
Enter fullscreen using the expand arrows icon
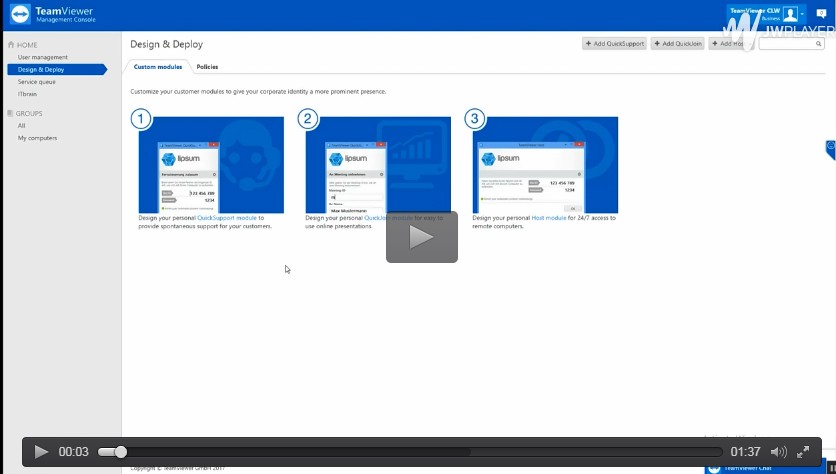click(803, 452)
